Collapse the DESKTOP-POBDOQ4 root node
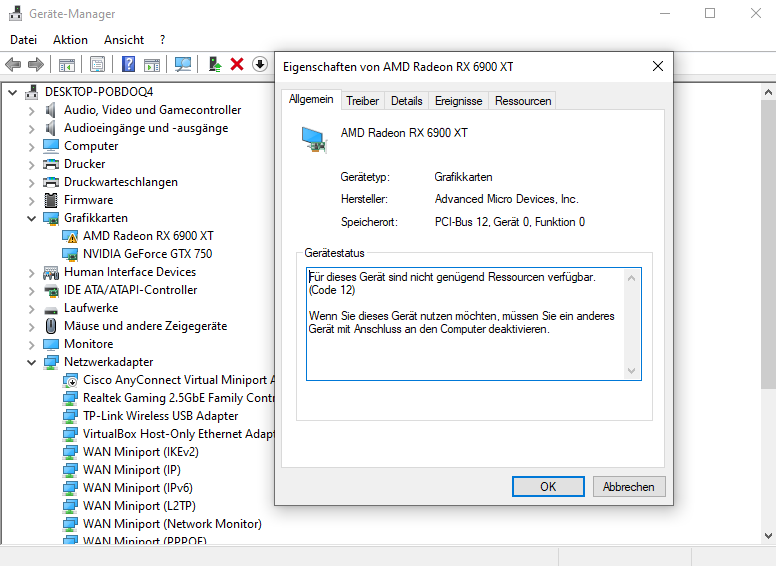Image resolution: width=776 pixels, height=566 pixels. [x=13, y=92]
